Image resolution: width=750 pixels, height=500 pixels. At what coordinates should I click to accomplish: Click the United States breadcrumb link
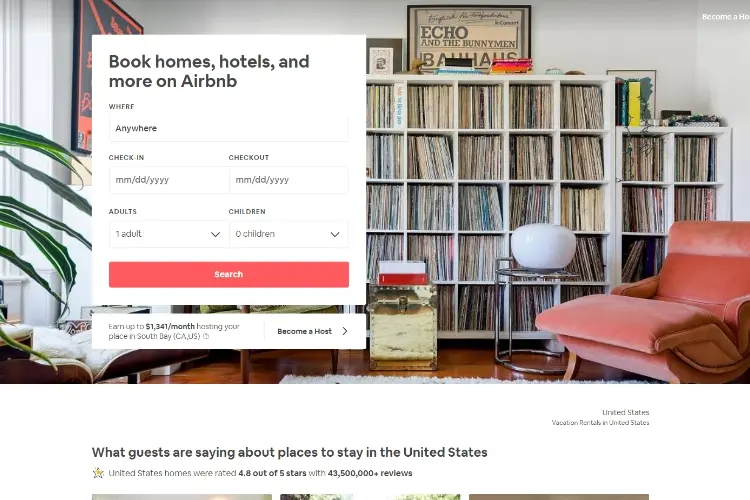[x=625, y=412]
